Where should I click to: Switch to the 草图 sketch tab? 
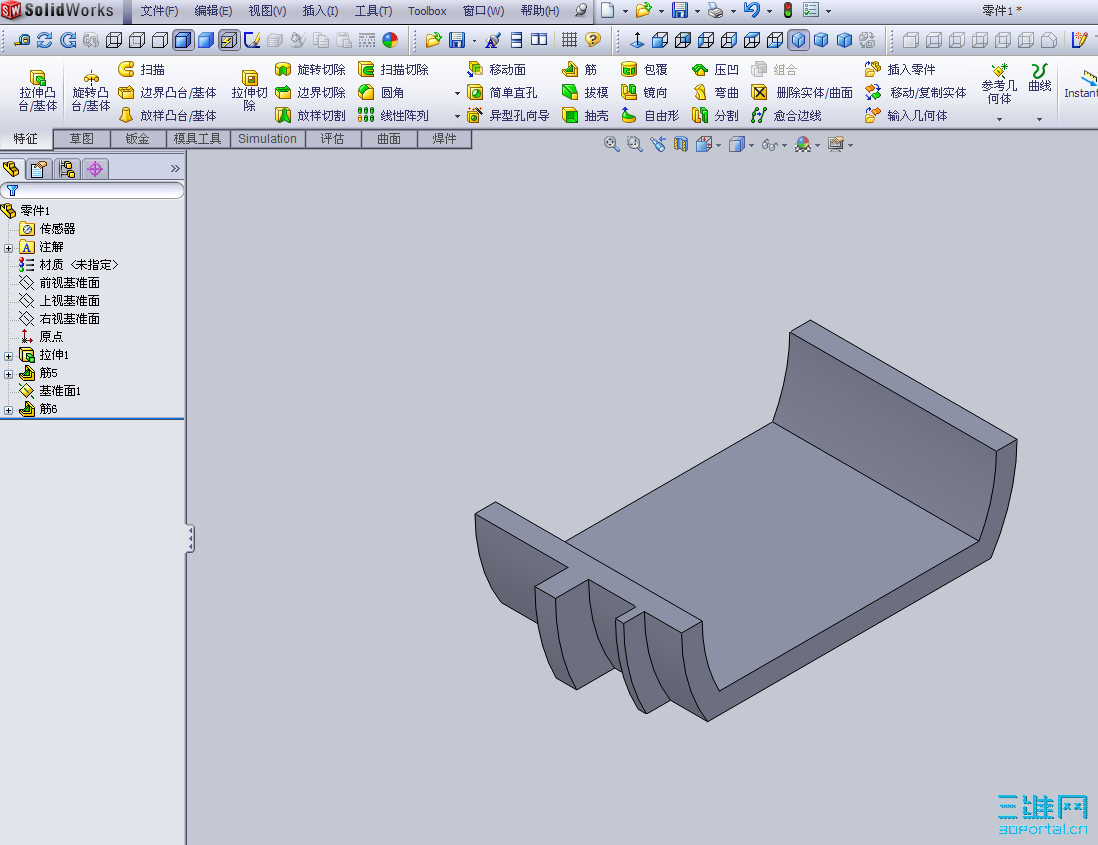[82, 139]
